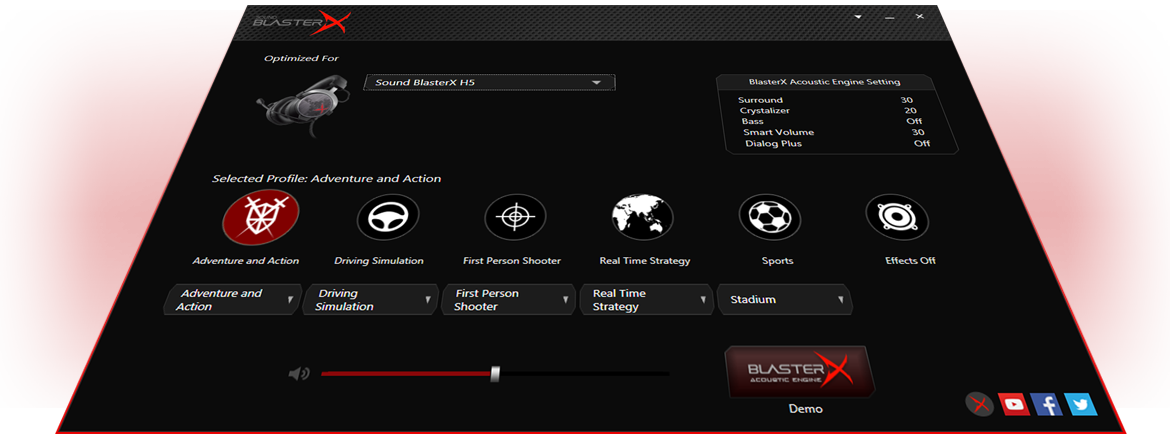Select the First Person Shooter crosshair icon
This screenshot has width=1170, height=438.
(516, 217)
